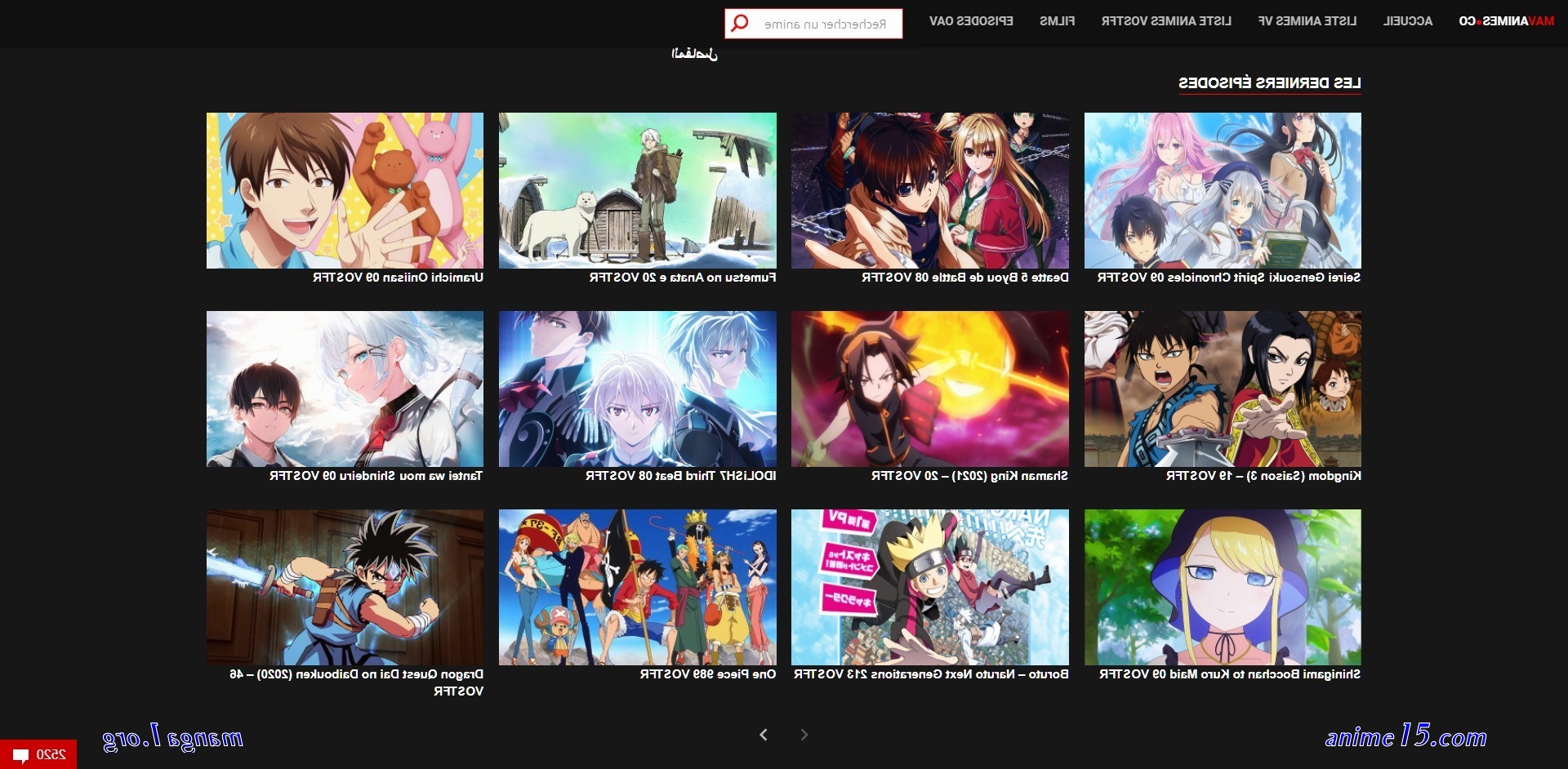Click Dragon Quest Dai no Daibouken title
Image resolution: width=1568 pixels, height=769 pixels.
pyautogui.click(x=356, y=682)
